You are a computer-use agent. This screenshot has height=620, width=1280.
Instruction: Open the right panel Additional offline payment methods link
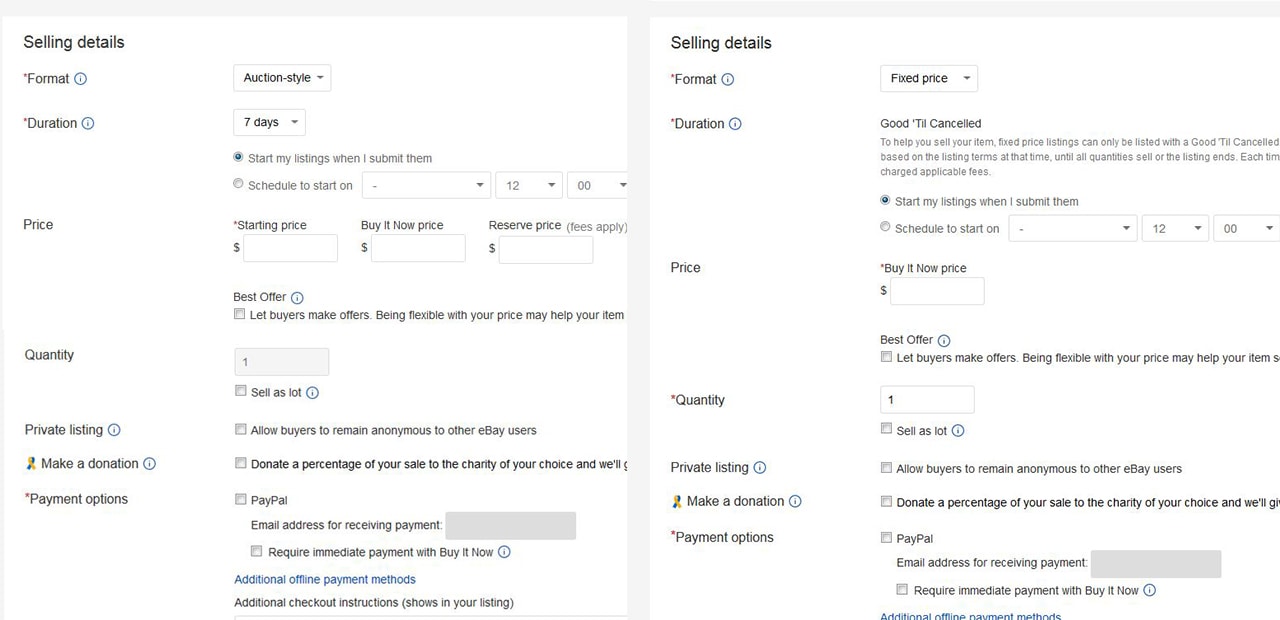(x=970, y=616)
